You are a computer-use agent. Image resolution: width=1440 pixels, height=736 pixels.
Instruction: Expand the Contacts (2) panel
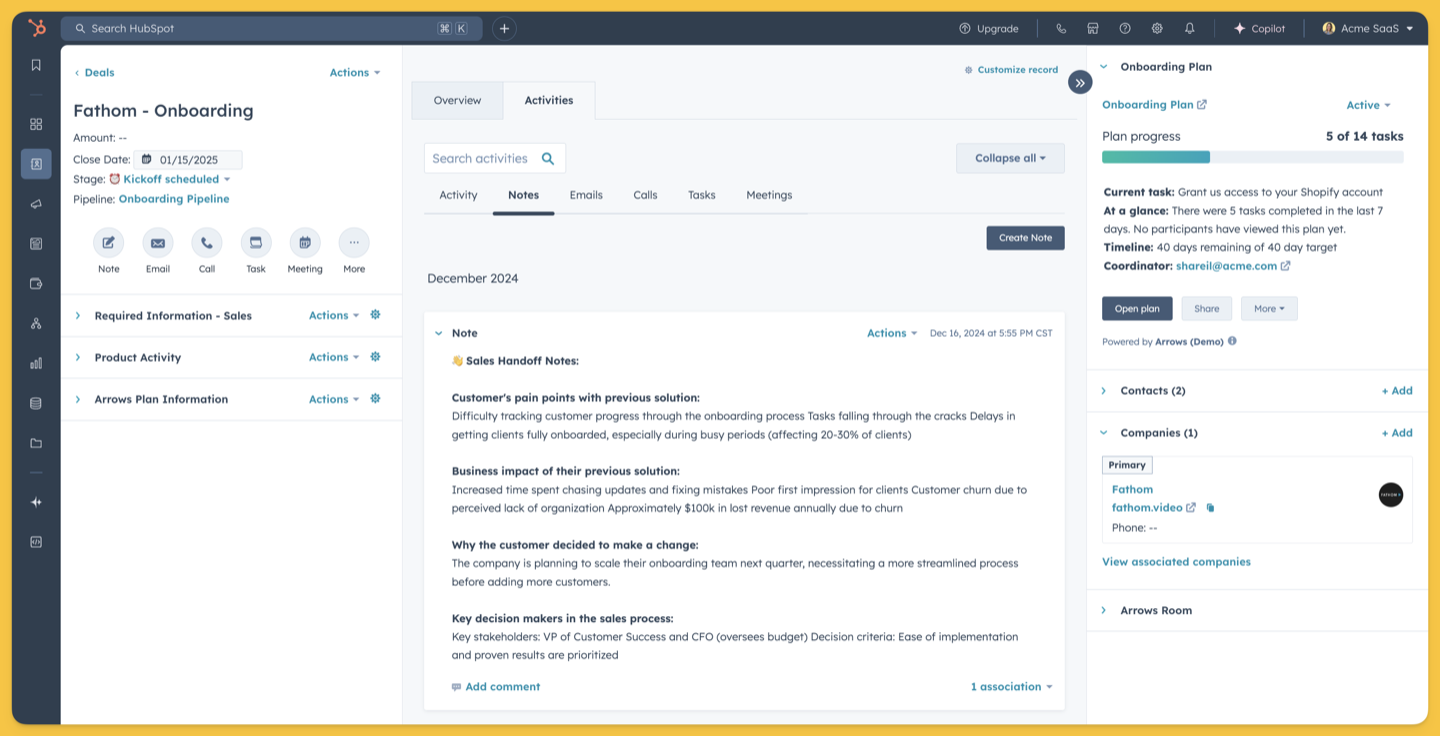tap(1104, 391)
